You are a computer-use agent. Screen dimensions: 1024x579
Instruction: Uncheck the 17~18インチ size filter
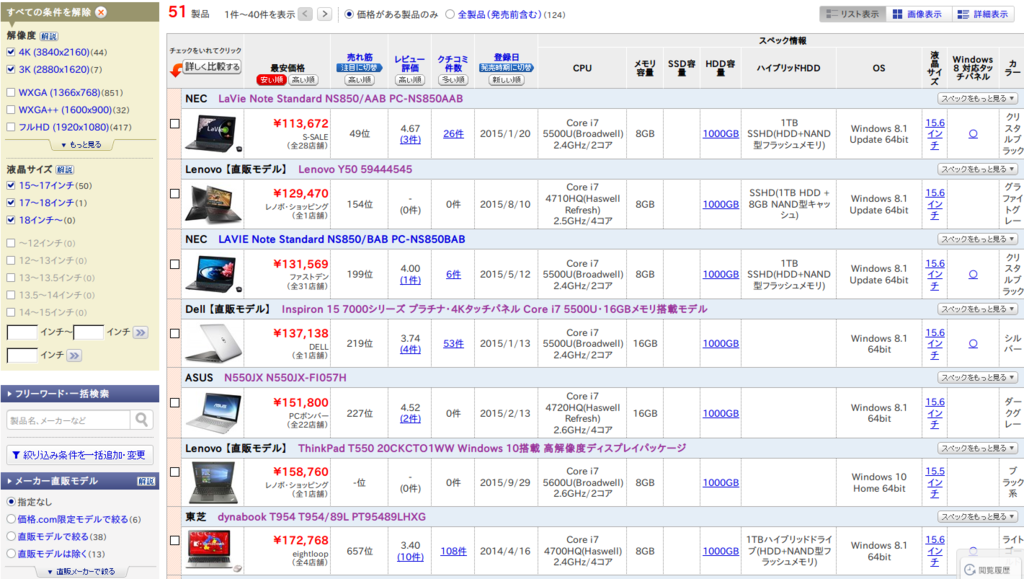coord(10,202)
